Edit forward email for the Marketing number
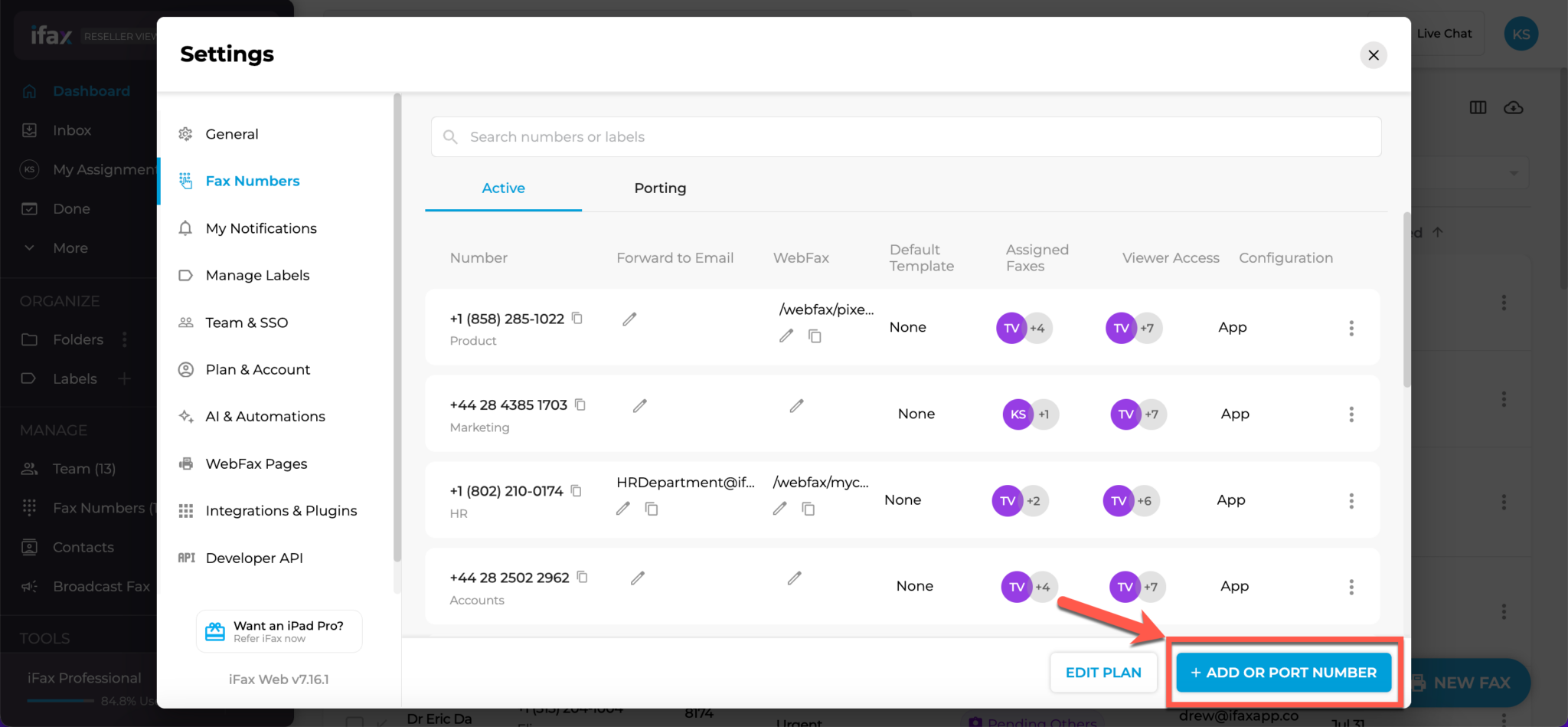This screenshot has width=1568, height=727. pyautogui.click(x=639, y=405)
